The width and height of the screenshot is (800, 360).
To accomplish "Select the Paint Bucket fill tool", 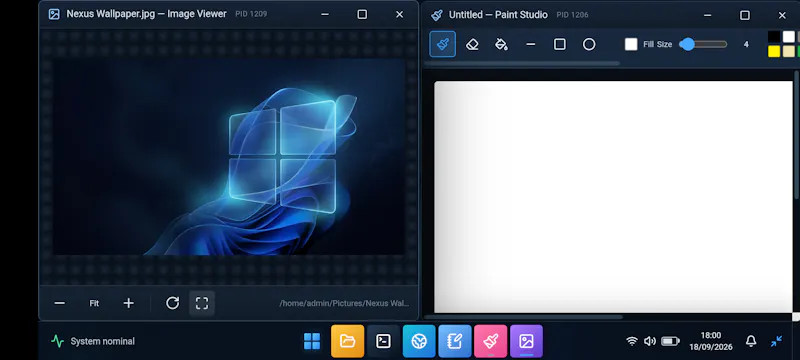I will click(x=501, y=44).
